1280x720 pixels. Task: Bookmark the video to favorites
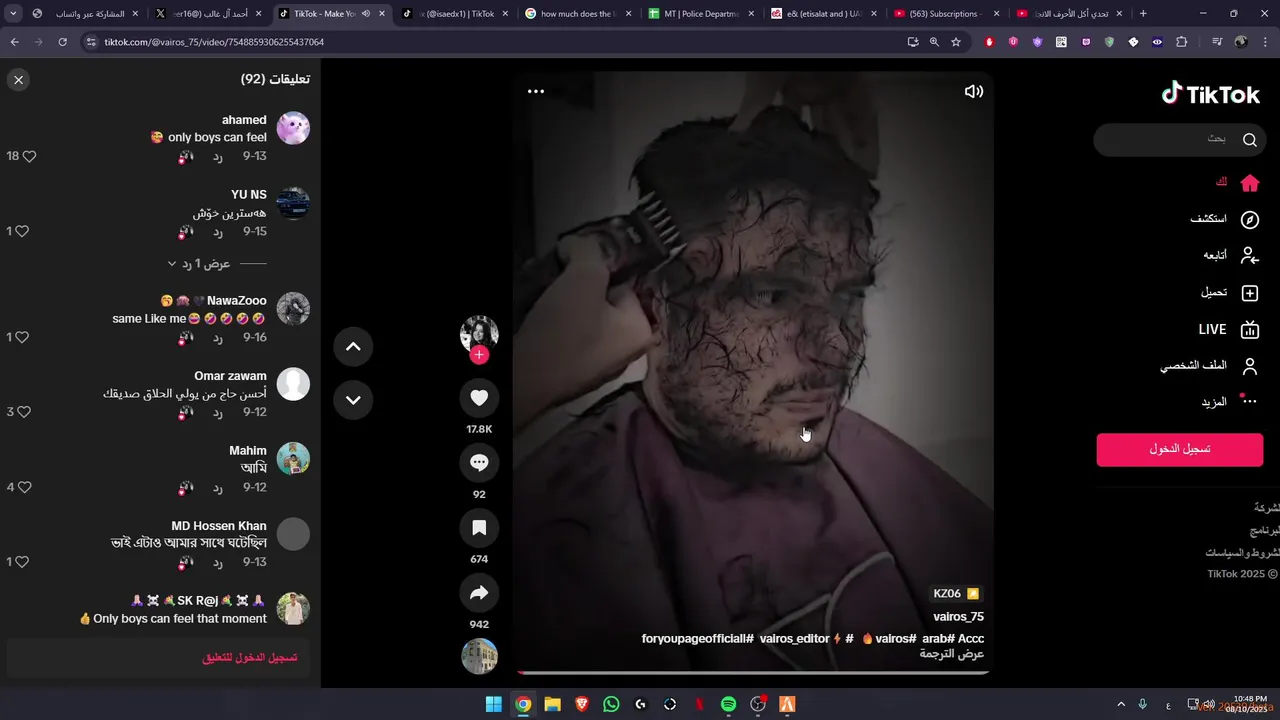479,528
